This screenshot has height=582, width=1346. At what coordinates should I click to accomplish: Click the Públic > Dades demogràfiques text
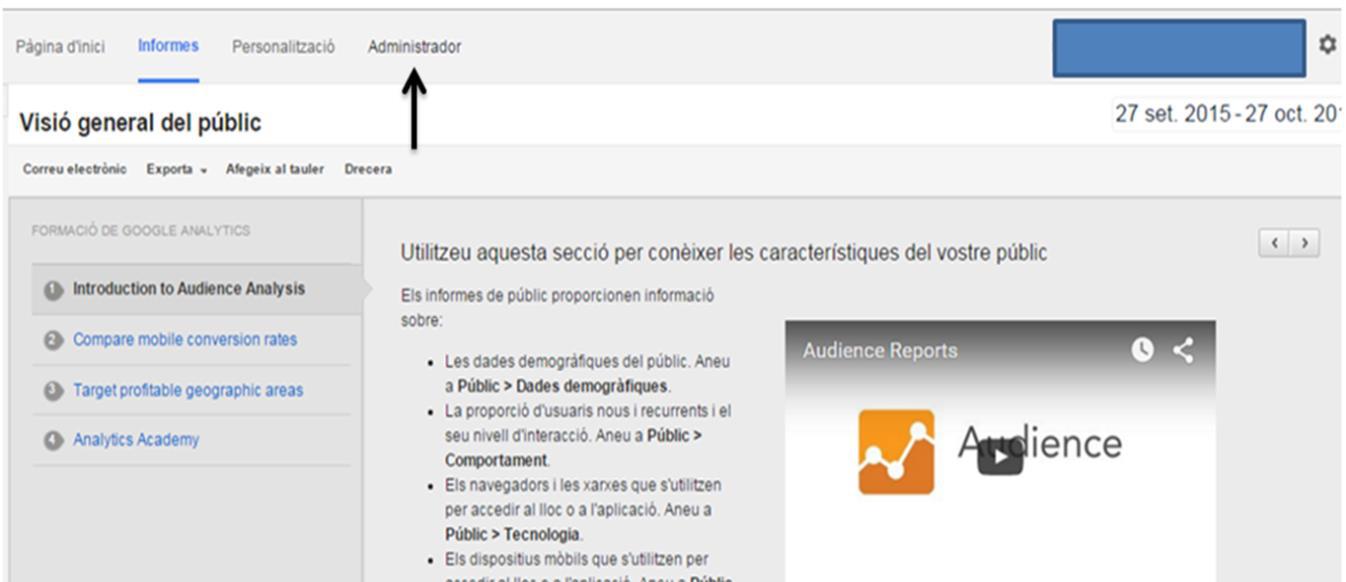[x=564, y=386]
